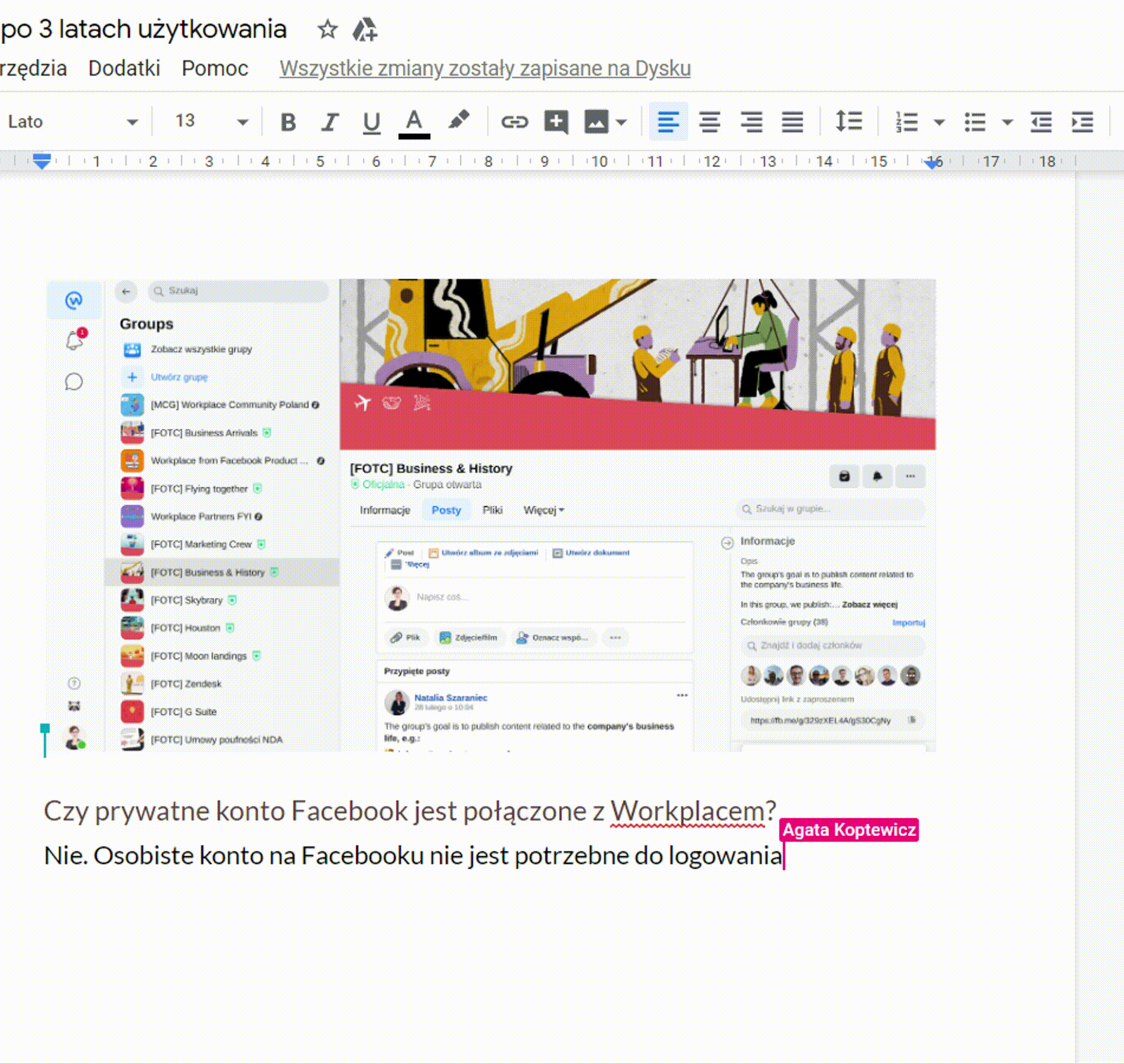Open the font size 13 dropdown
The width and height of the screenshot is (1124, 1064).
(x=211, y=122)
